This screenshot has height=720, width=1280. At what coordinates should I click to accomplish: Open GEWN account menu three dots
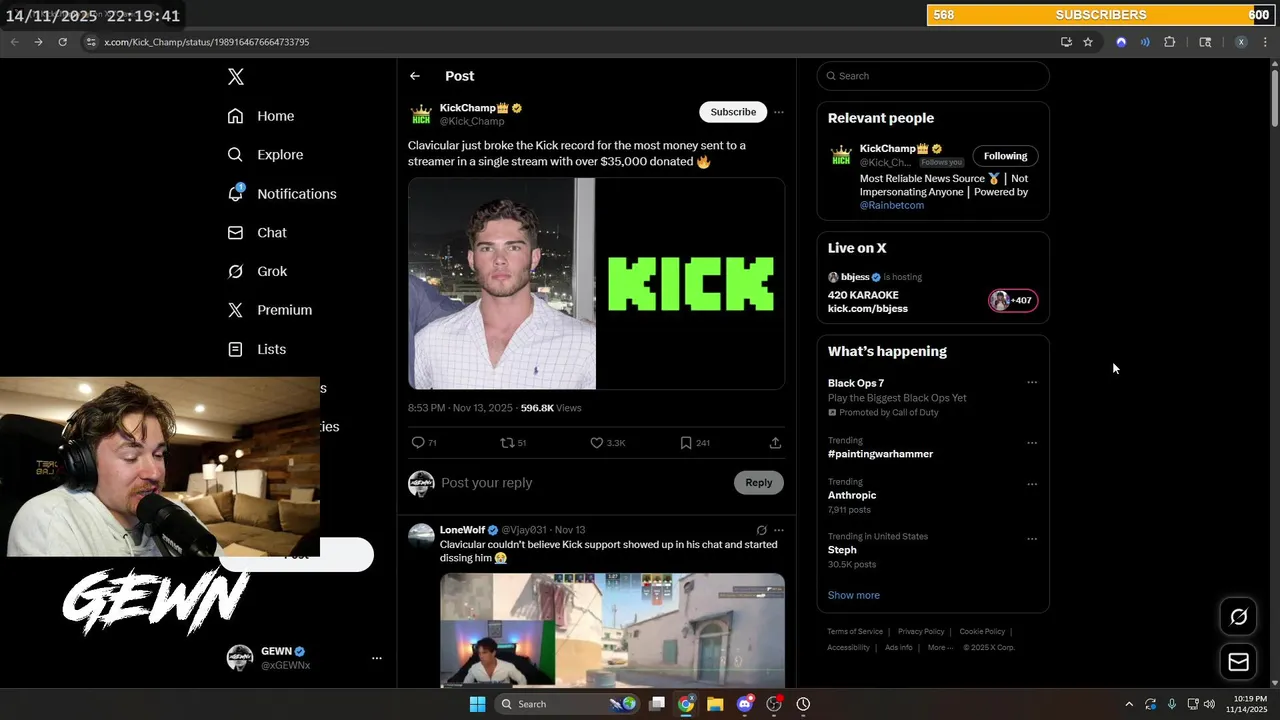pos(377,658)
